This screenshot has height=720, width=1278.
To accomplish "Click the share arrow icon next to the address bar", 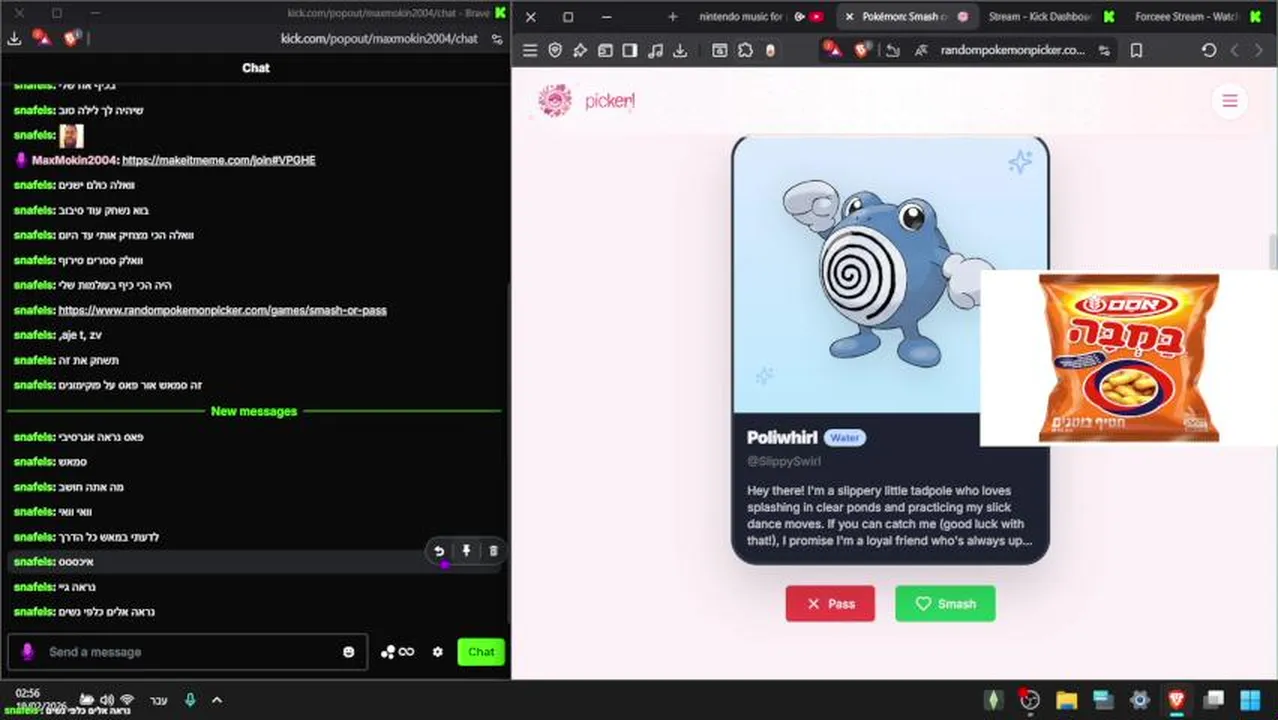I will click(893, 50).
